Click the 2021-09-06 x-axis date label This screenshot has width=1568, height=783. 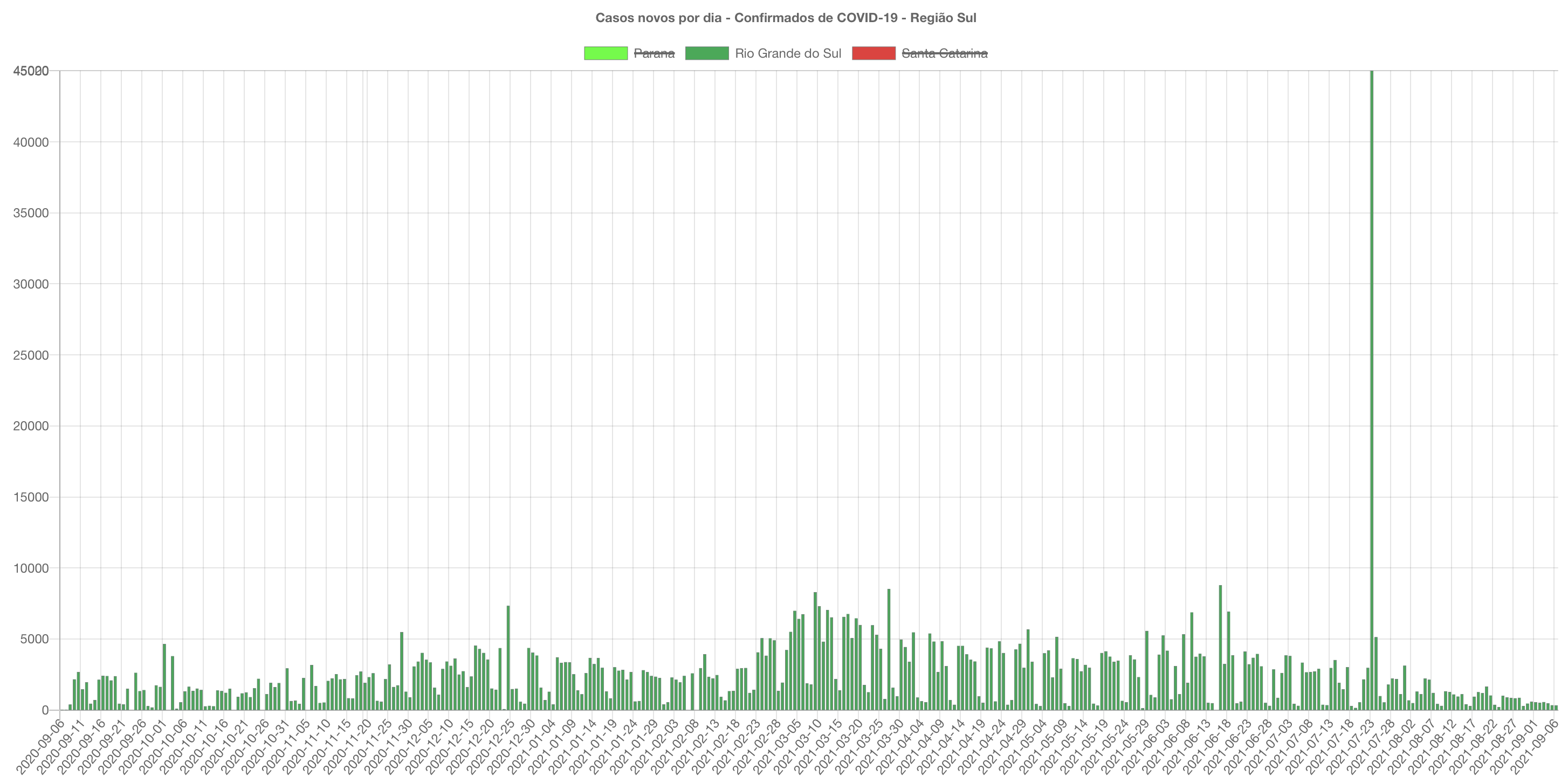coord(1535,746)
